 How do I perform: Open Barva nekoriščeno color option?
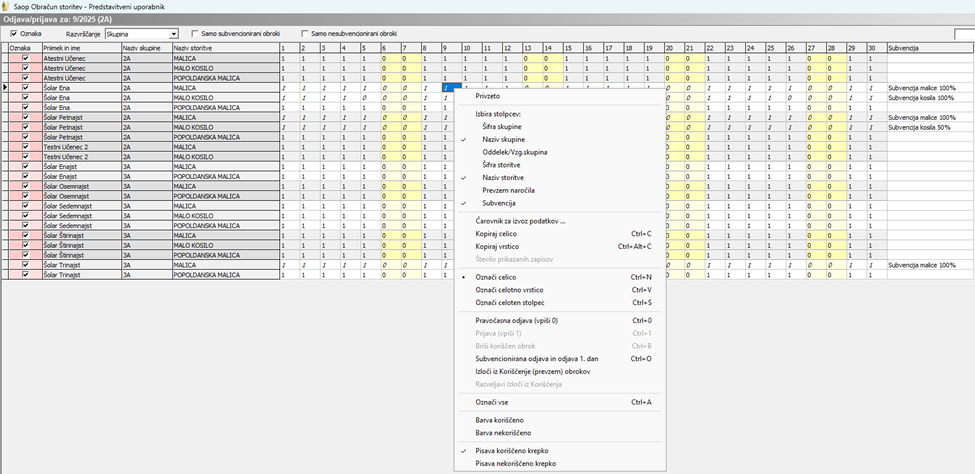[x=503, y=433]
